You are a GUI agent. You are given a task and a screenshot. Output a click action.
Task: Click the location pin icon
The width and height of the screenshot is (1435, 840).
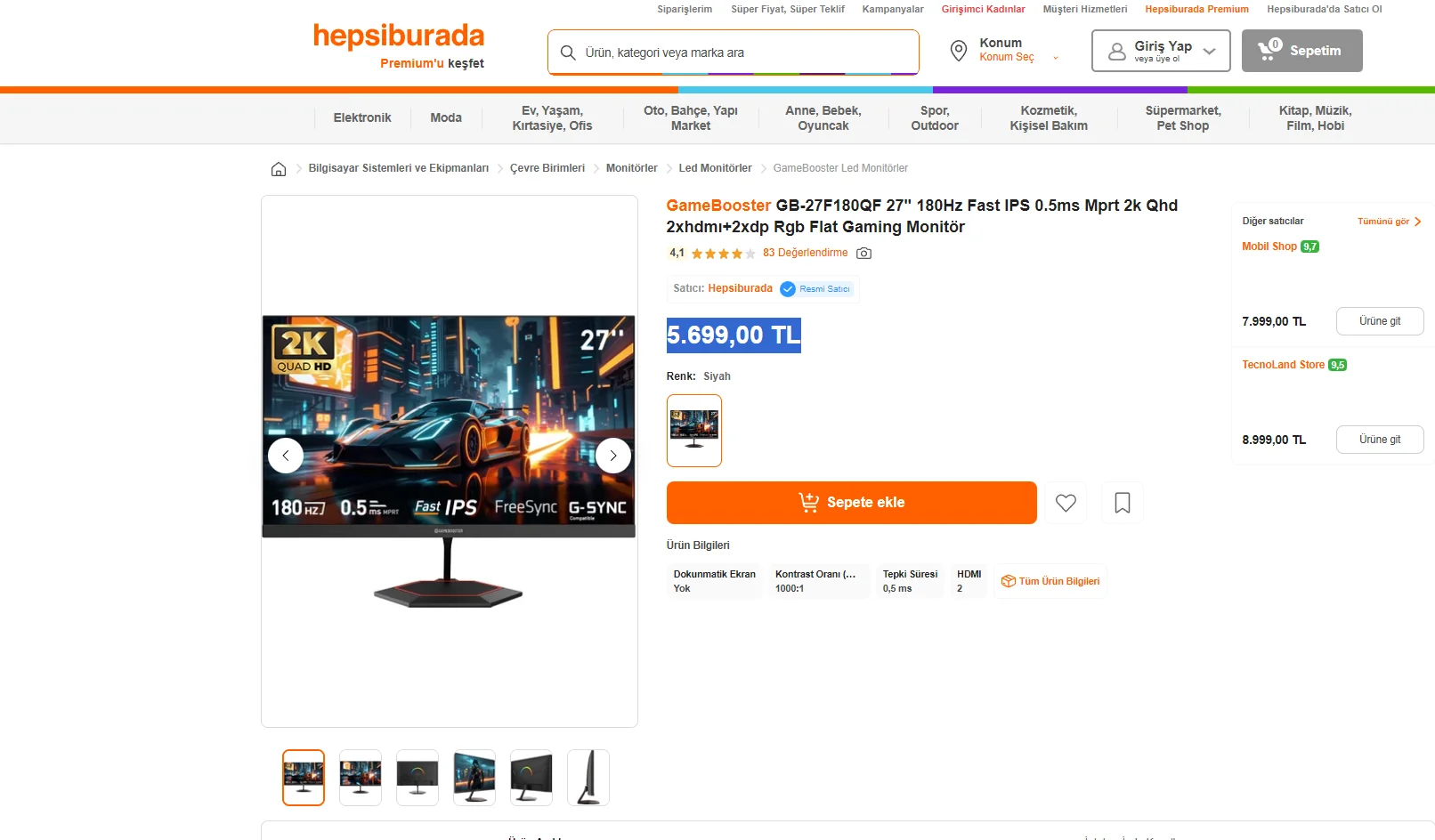[x=959, y=51]
